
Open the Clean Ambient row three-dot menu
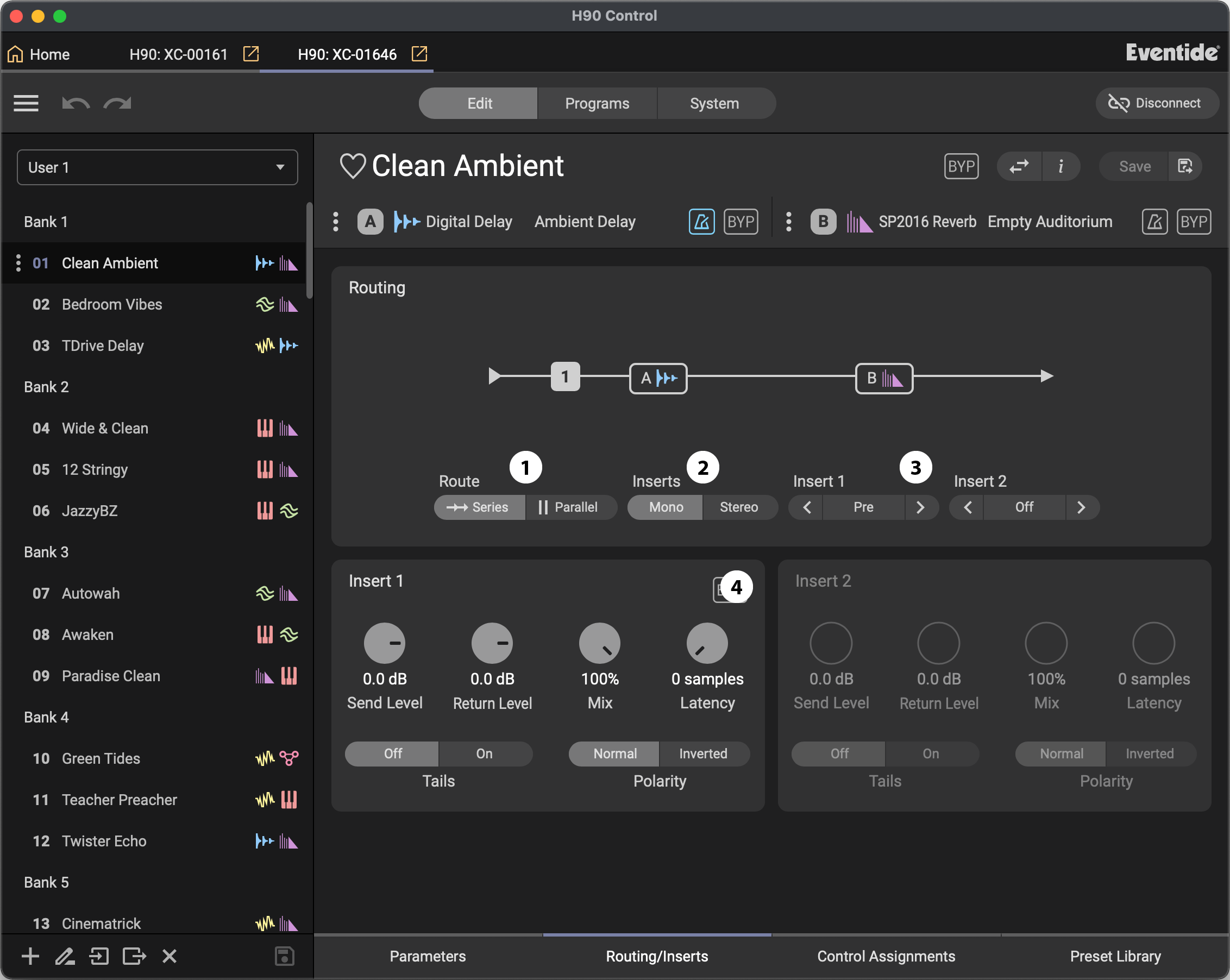click(18, 263)
